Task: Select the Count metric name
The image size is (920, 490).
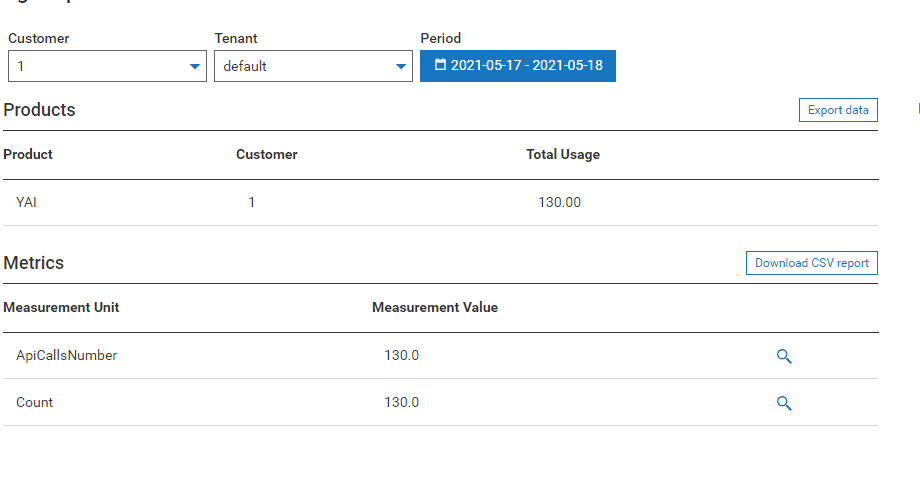Action: click(35, 402)
